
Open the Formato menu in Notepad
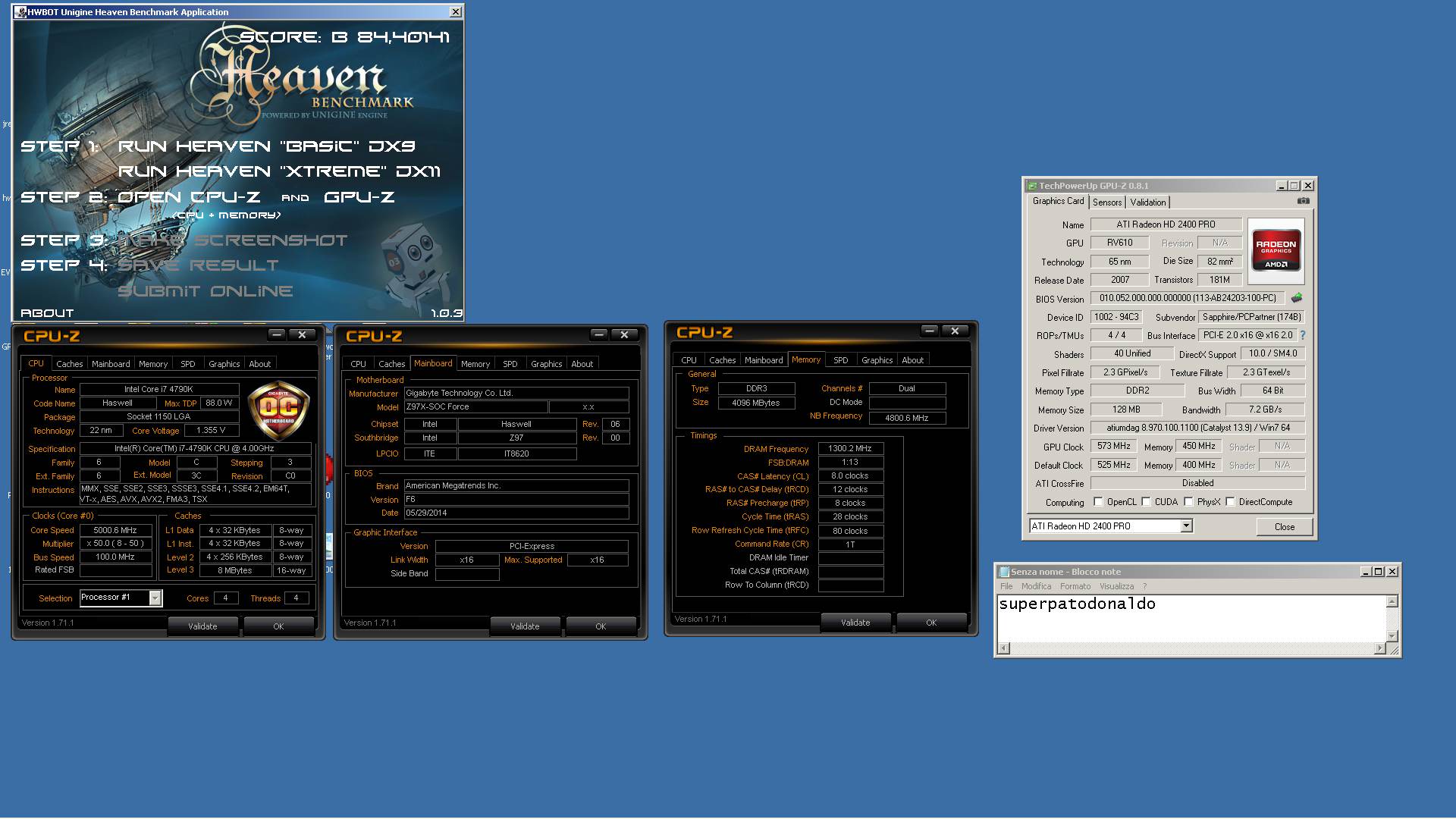(1075, 586)
